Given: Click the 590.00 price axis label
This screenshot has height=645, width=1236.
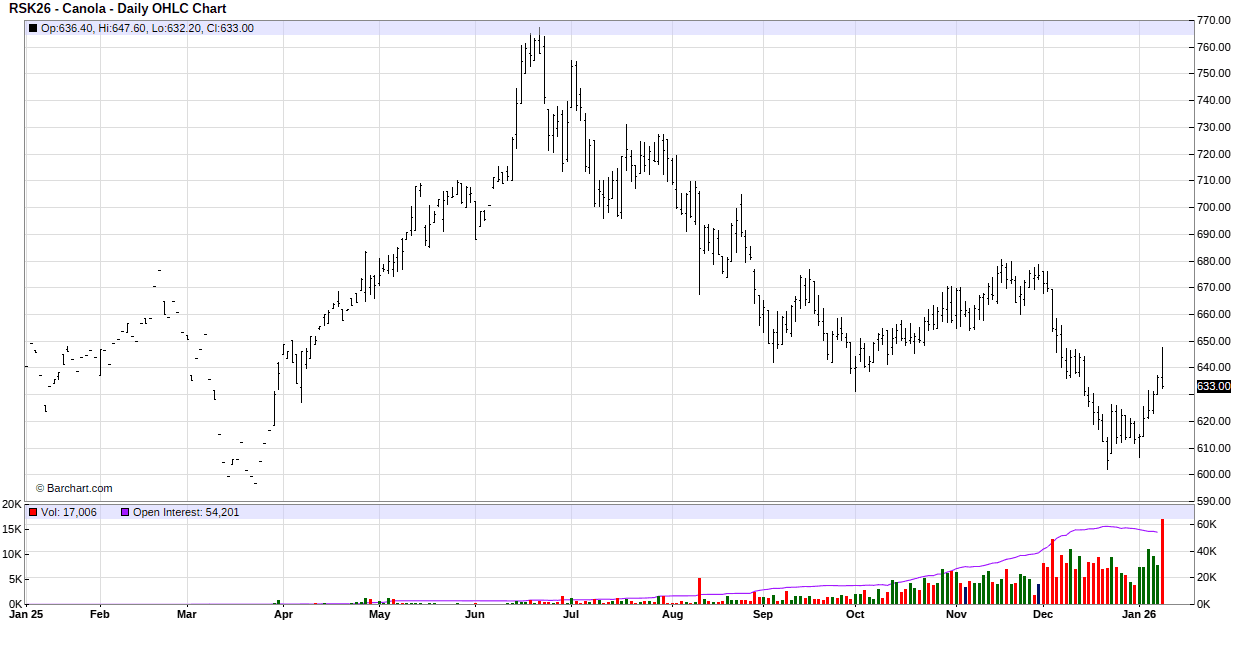Looking at the screenshot, I should 1213,501.
